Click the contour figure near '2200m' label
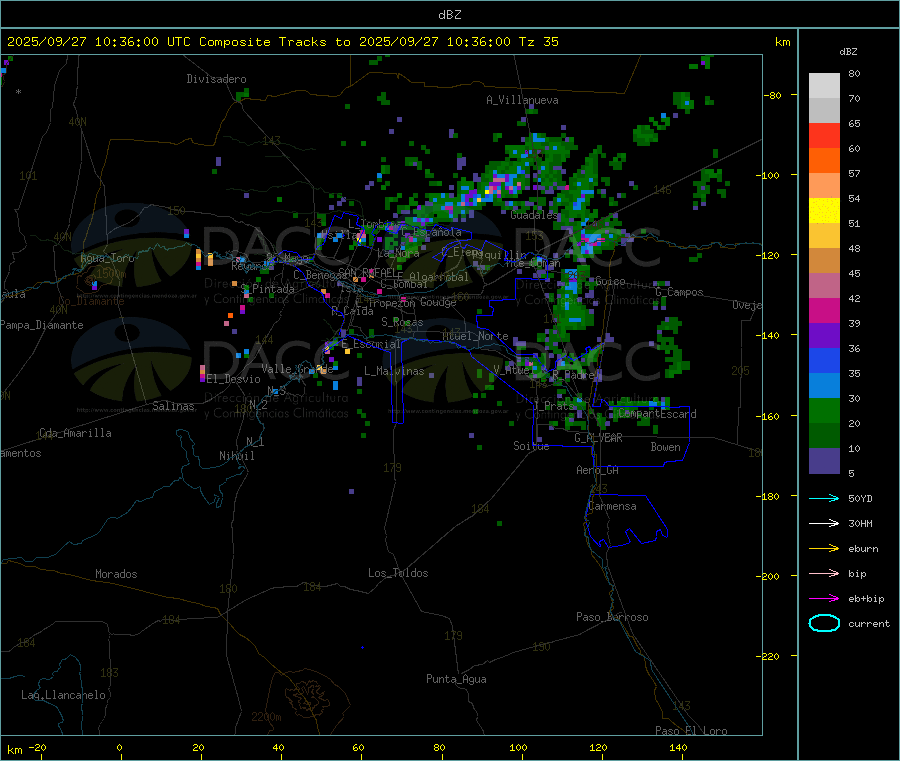Image resolution: width=900 pixels, height=761 pixels. (310, 698)
